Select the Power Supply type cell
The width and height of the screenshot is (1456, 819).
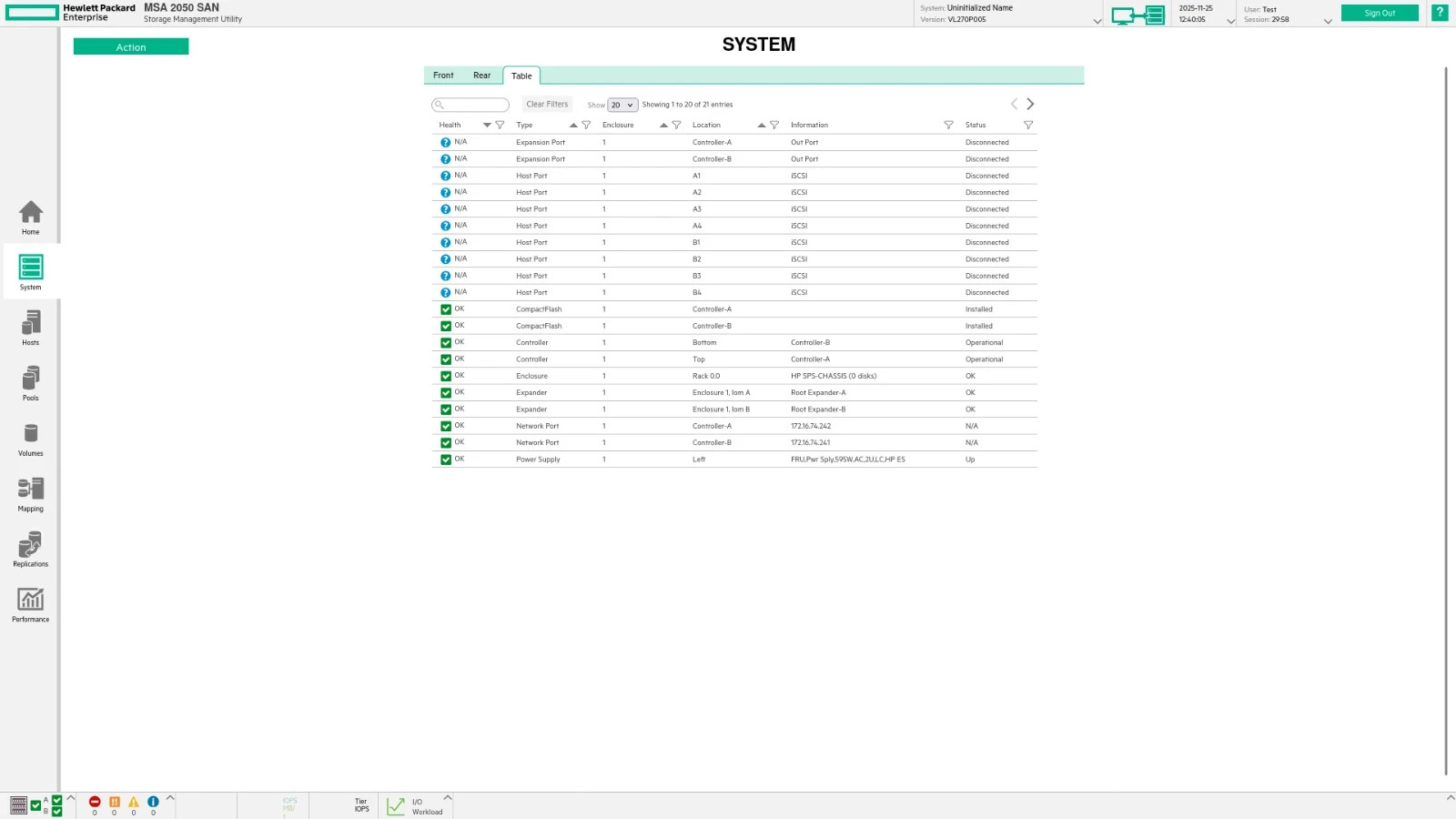point(539,460)
